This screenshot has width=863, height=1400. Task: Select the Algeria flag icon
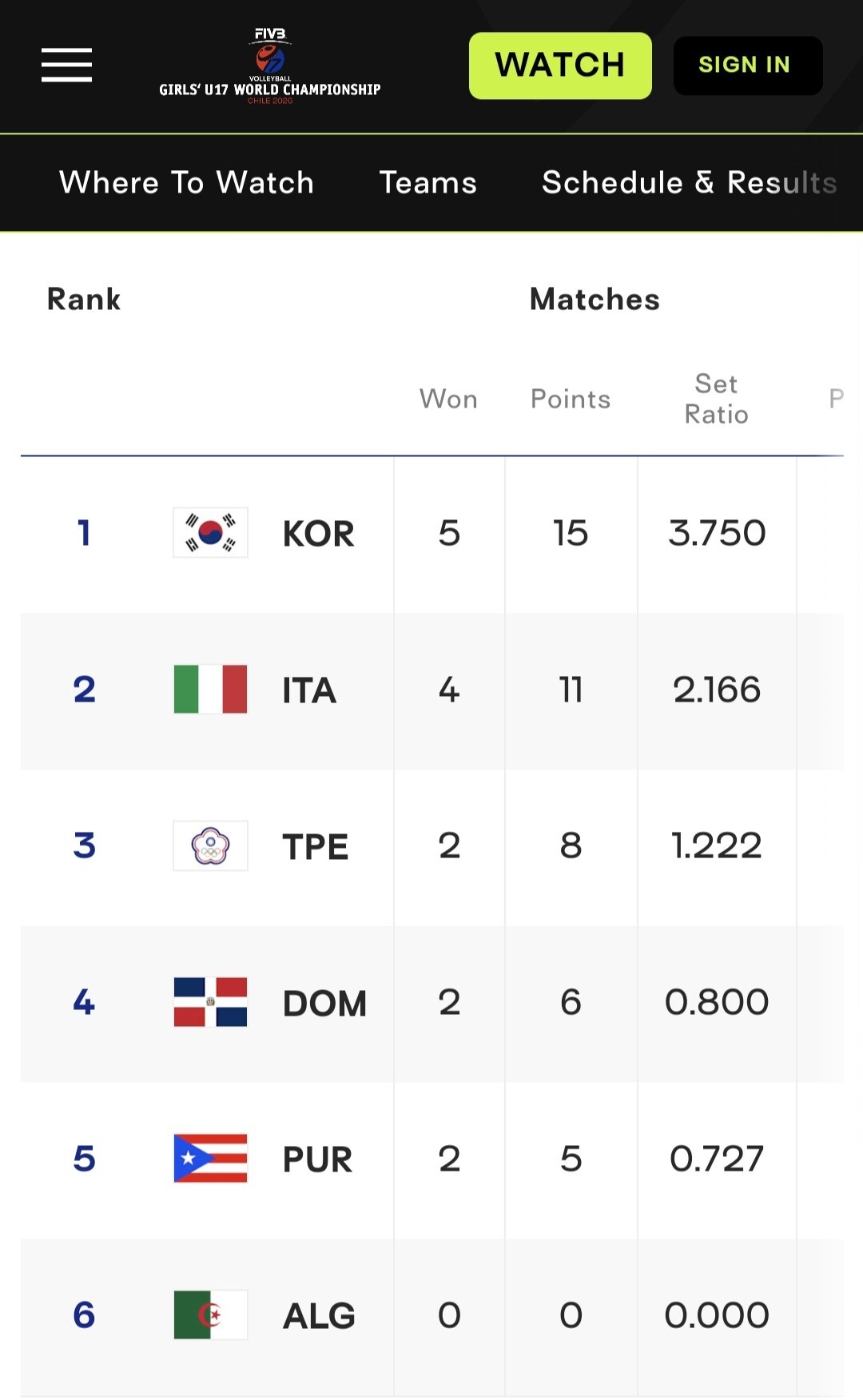[x=210, y=1314]
